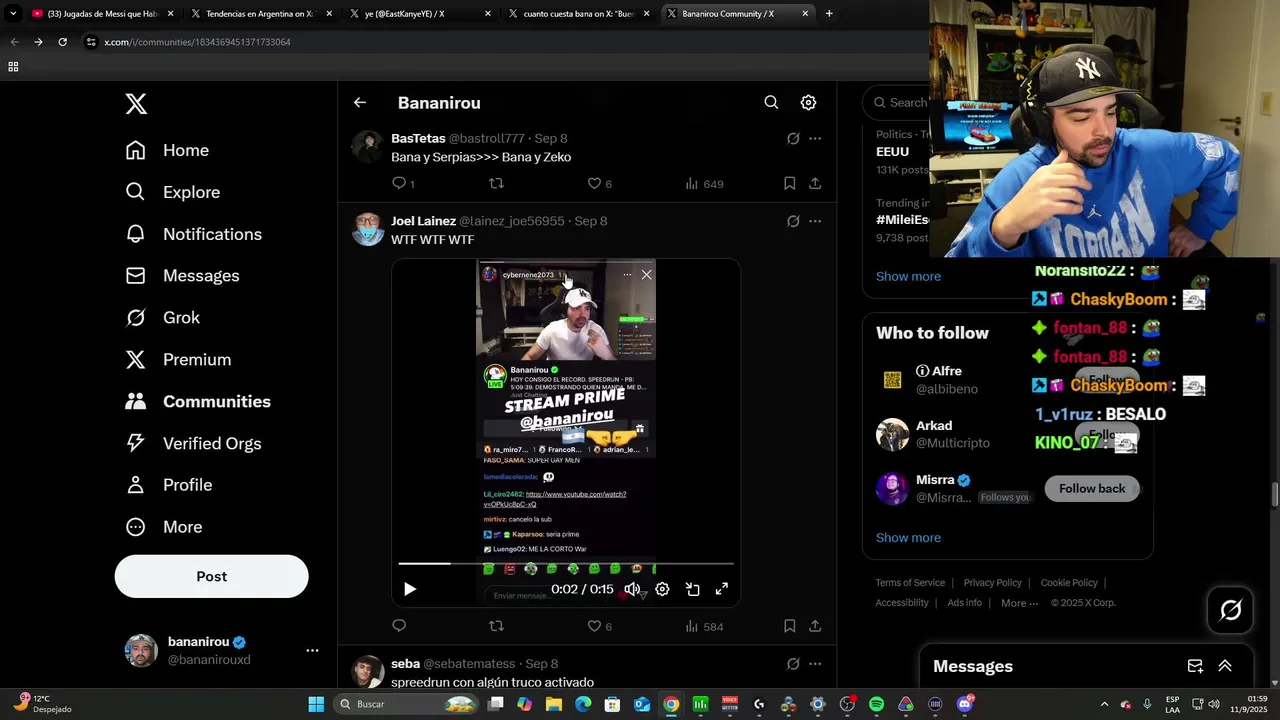Open more options on Joel Lainez post

(815, 221)
